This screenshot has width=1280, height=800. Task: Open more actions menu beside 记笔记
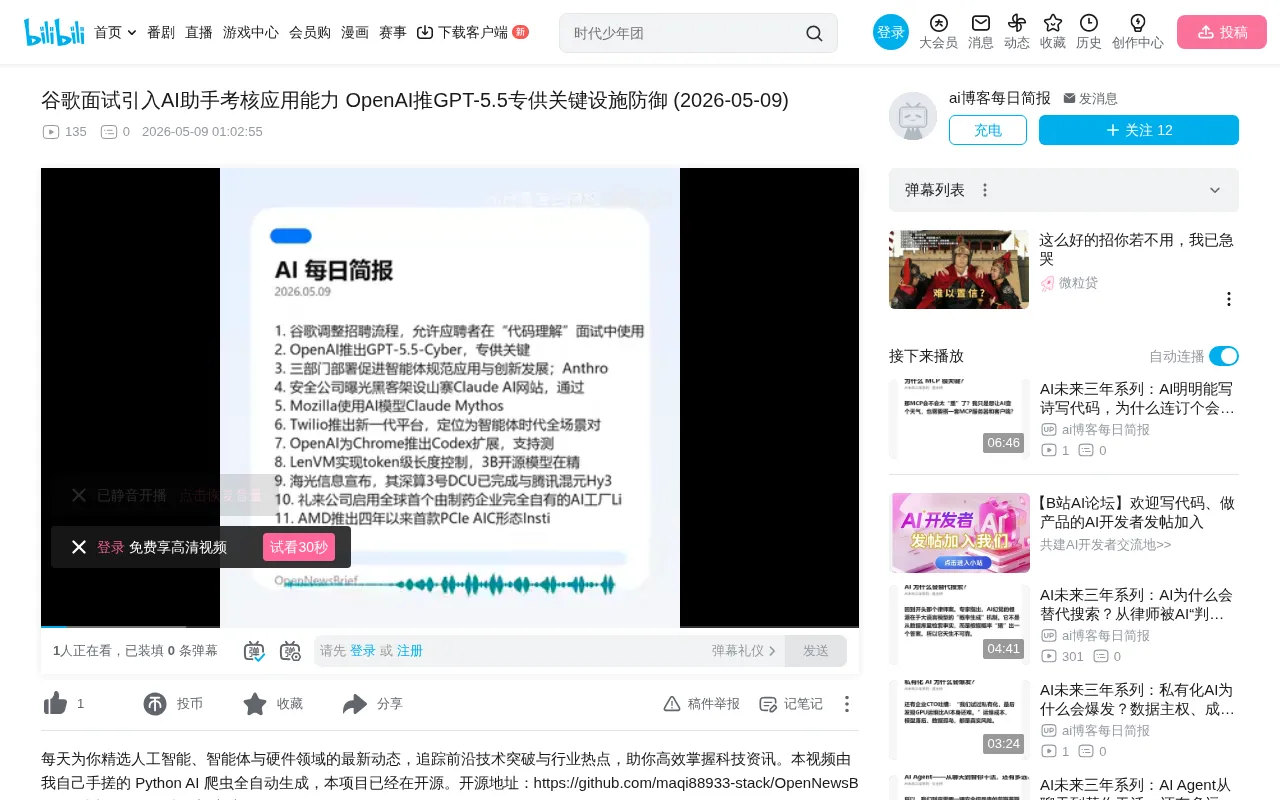coord(846,704)
